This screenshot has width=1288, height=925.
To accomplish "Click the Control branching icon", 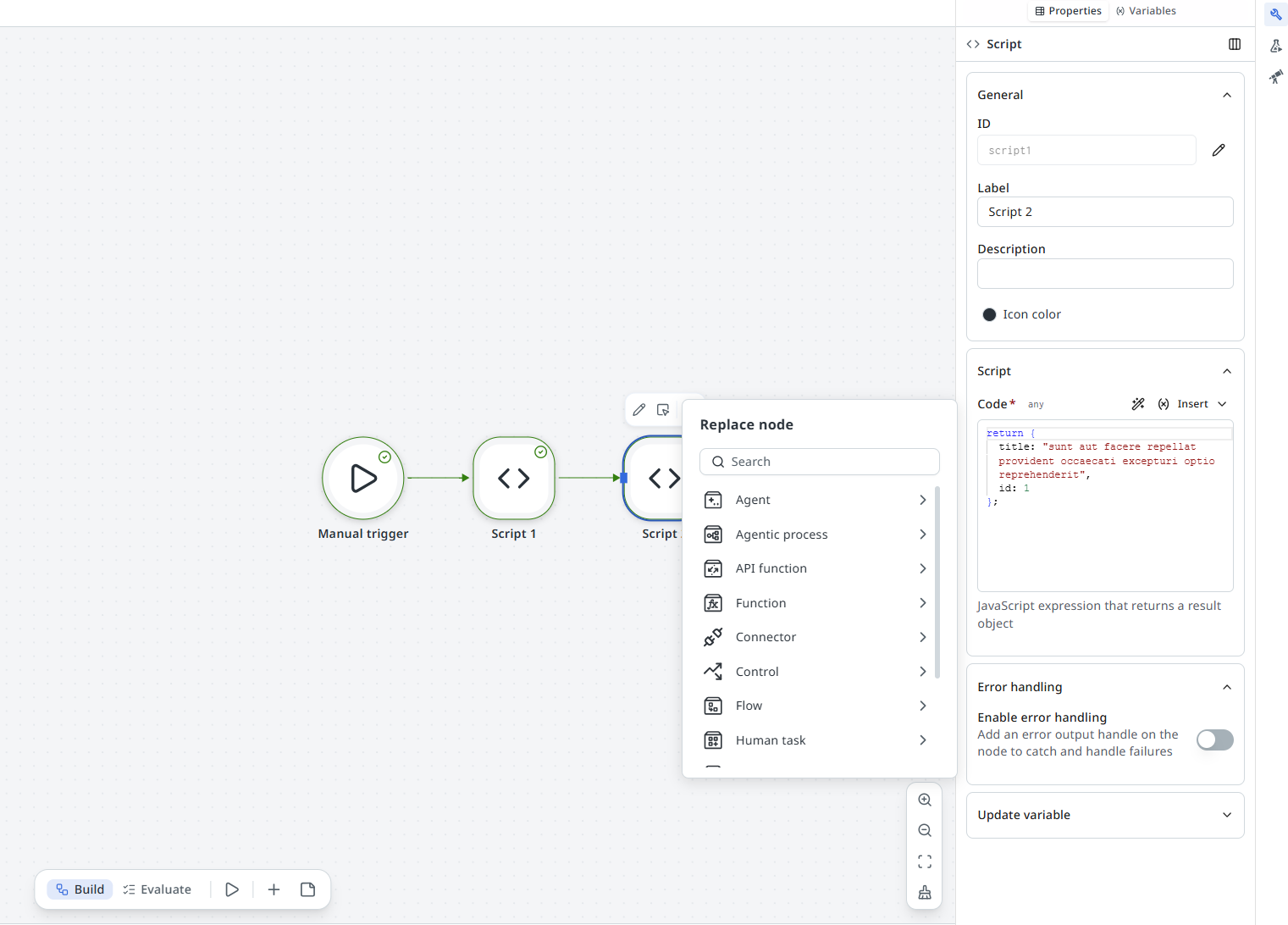I will click(x=713, y=672).
